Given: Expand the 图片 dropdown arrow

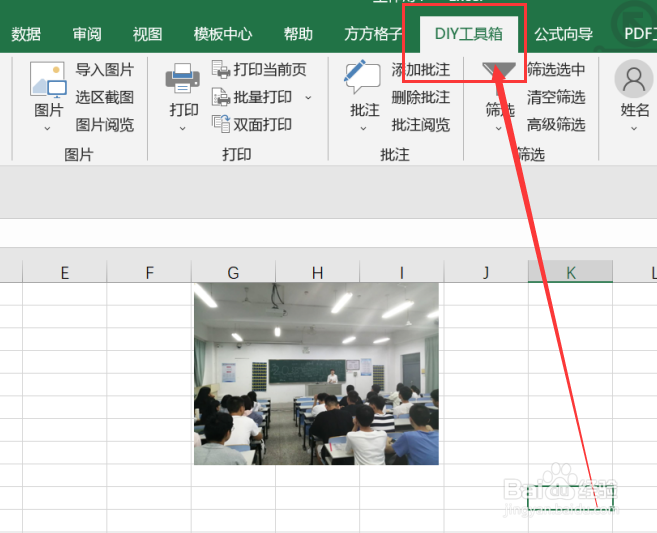Looking at the screenshot, I should 47,128.
